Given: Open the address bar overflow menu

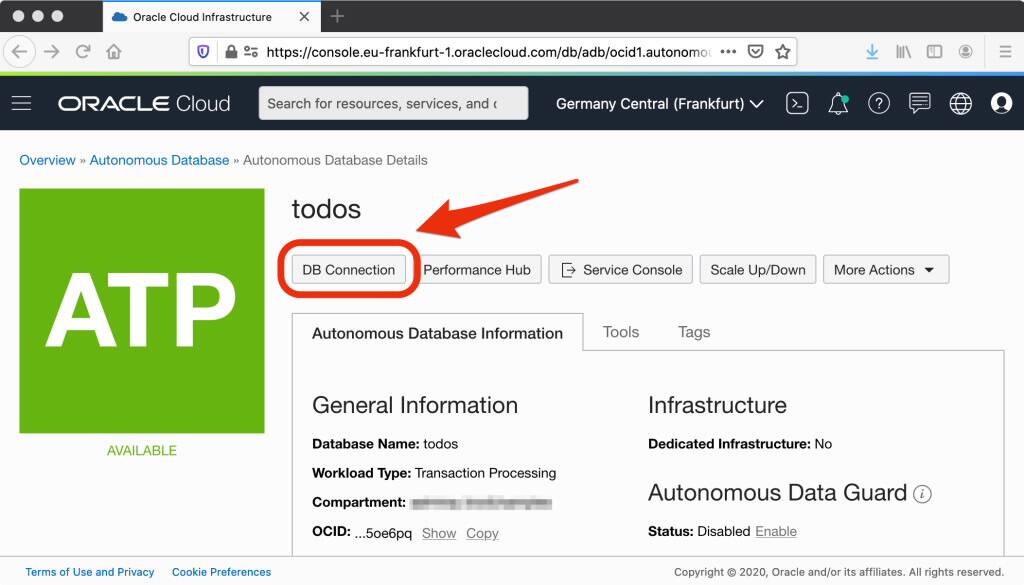Looking at the screenshot, I should coord(729,51).
